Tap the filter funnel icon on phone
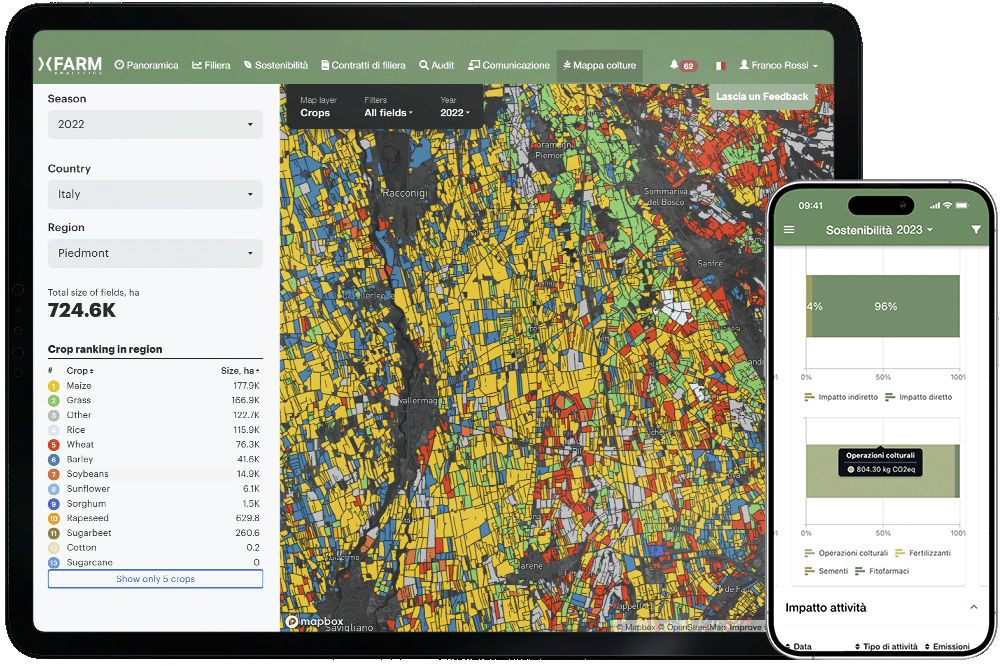1000x666 pixels. [976, 230]
